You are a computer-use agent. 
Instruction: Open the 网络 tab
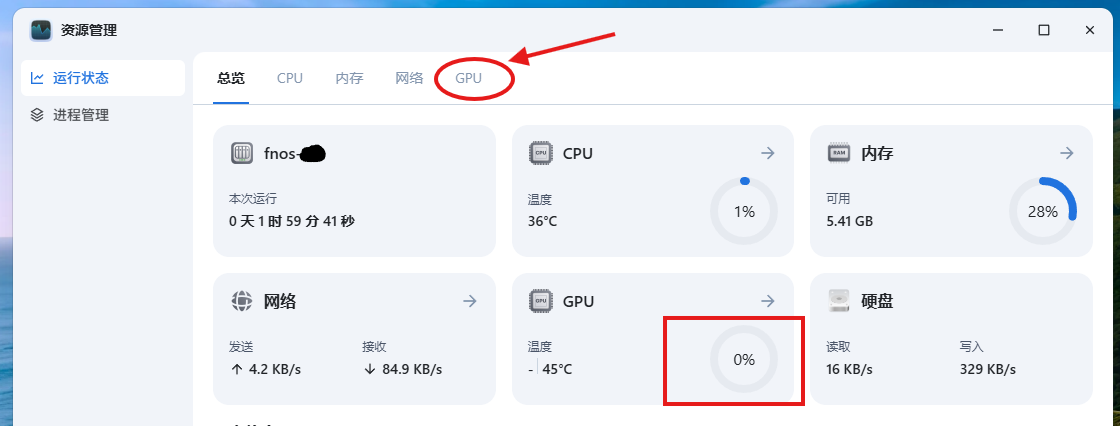(x=409, y=78)
